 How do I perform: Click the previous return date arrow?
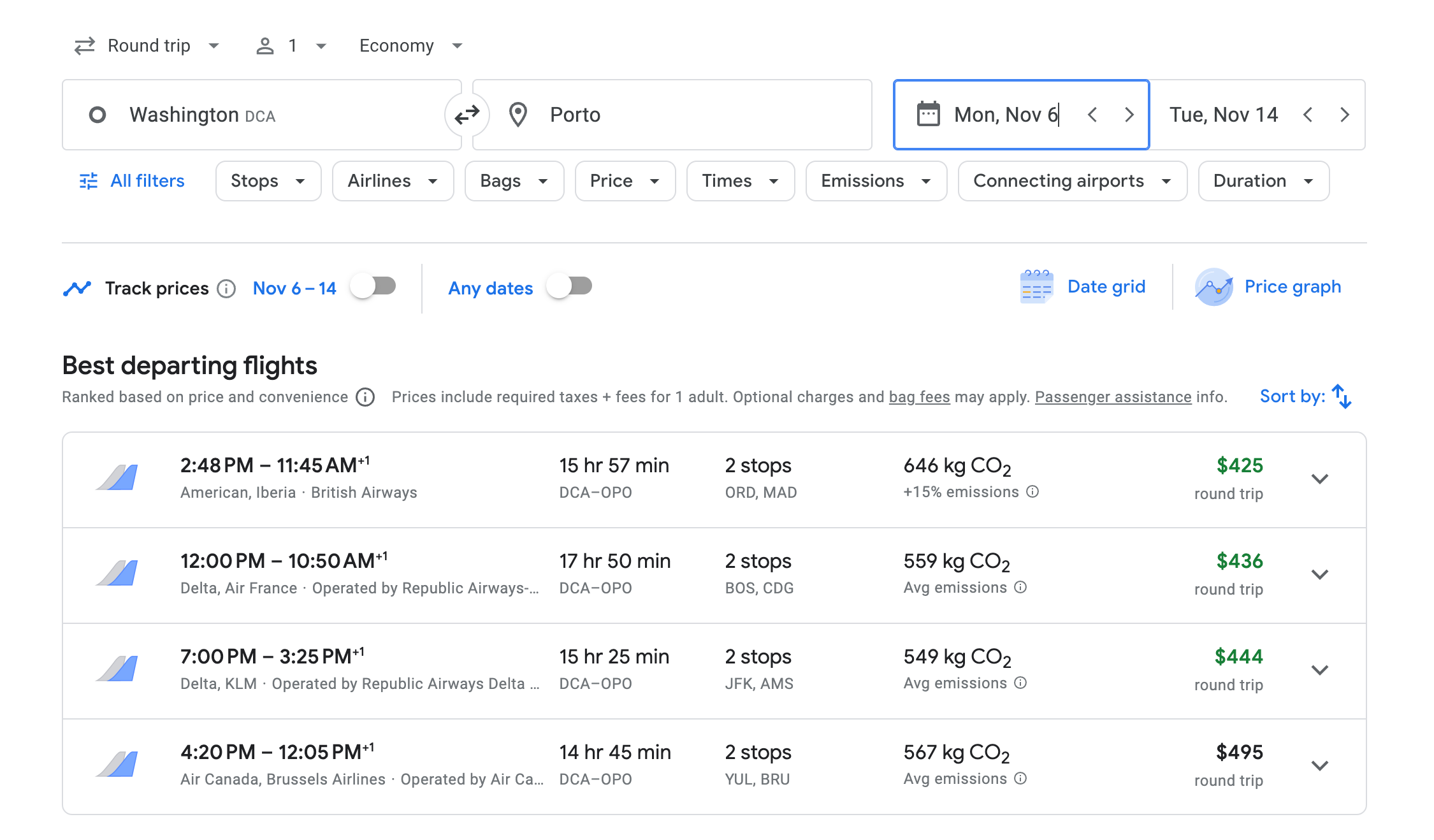[x=1308, y=115]
